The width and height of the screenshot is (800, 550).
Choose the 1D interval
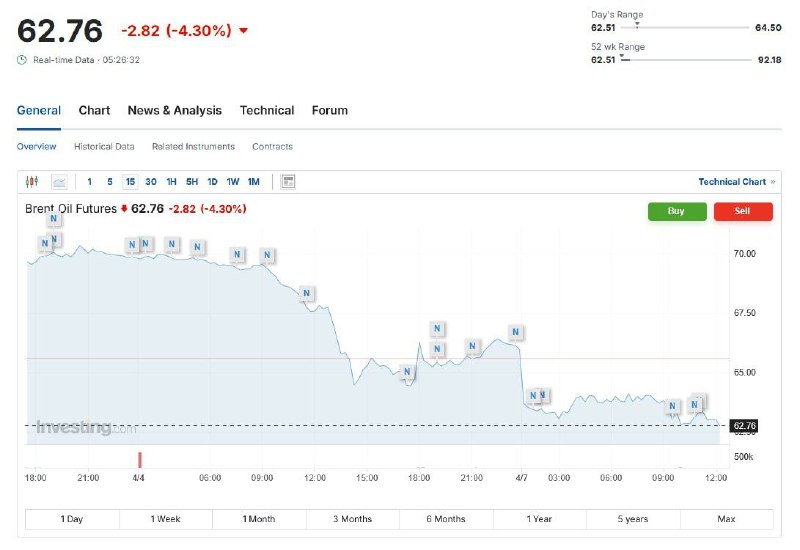[x=212, y=182]
